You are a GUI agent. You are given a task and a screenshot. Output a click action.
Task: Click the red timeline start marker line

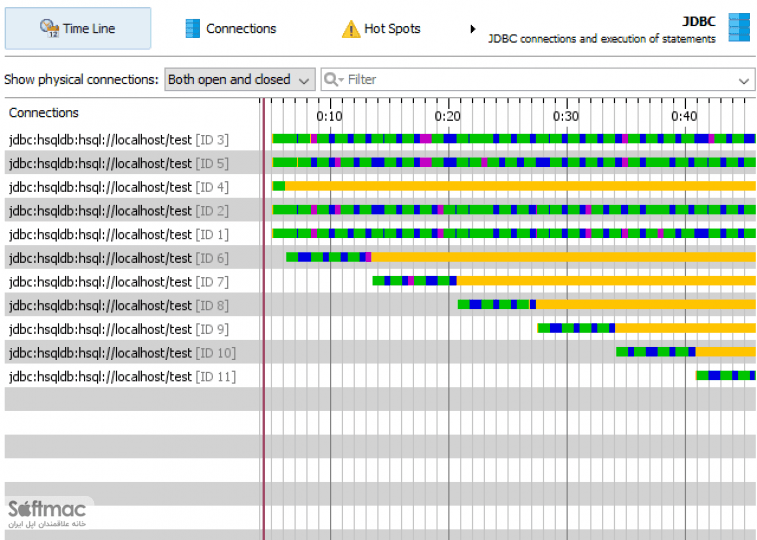[x=264, y=318]
